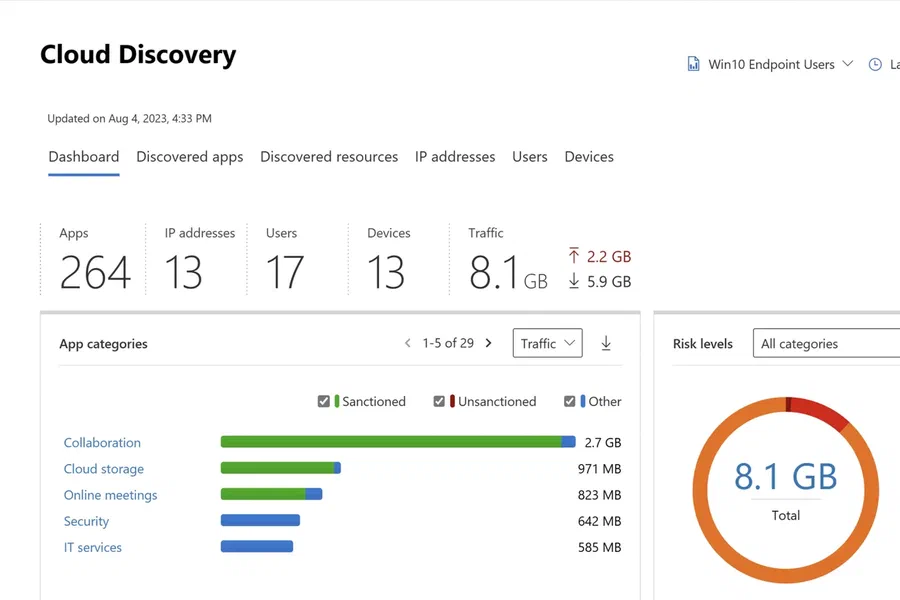Click the 823 MB value
This screenshot has width=900, height=600.
[599, 495]
